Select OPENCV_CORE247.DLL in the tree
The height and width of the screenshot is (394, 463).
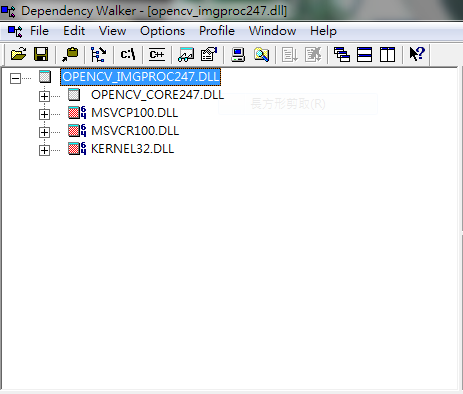click(x=157, y=95)
